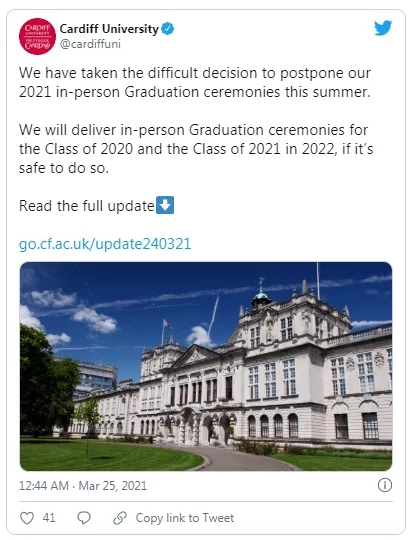Click the blue verified badge

click(x=168, y=29)
